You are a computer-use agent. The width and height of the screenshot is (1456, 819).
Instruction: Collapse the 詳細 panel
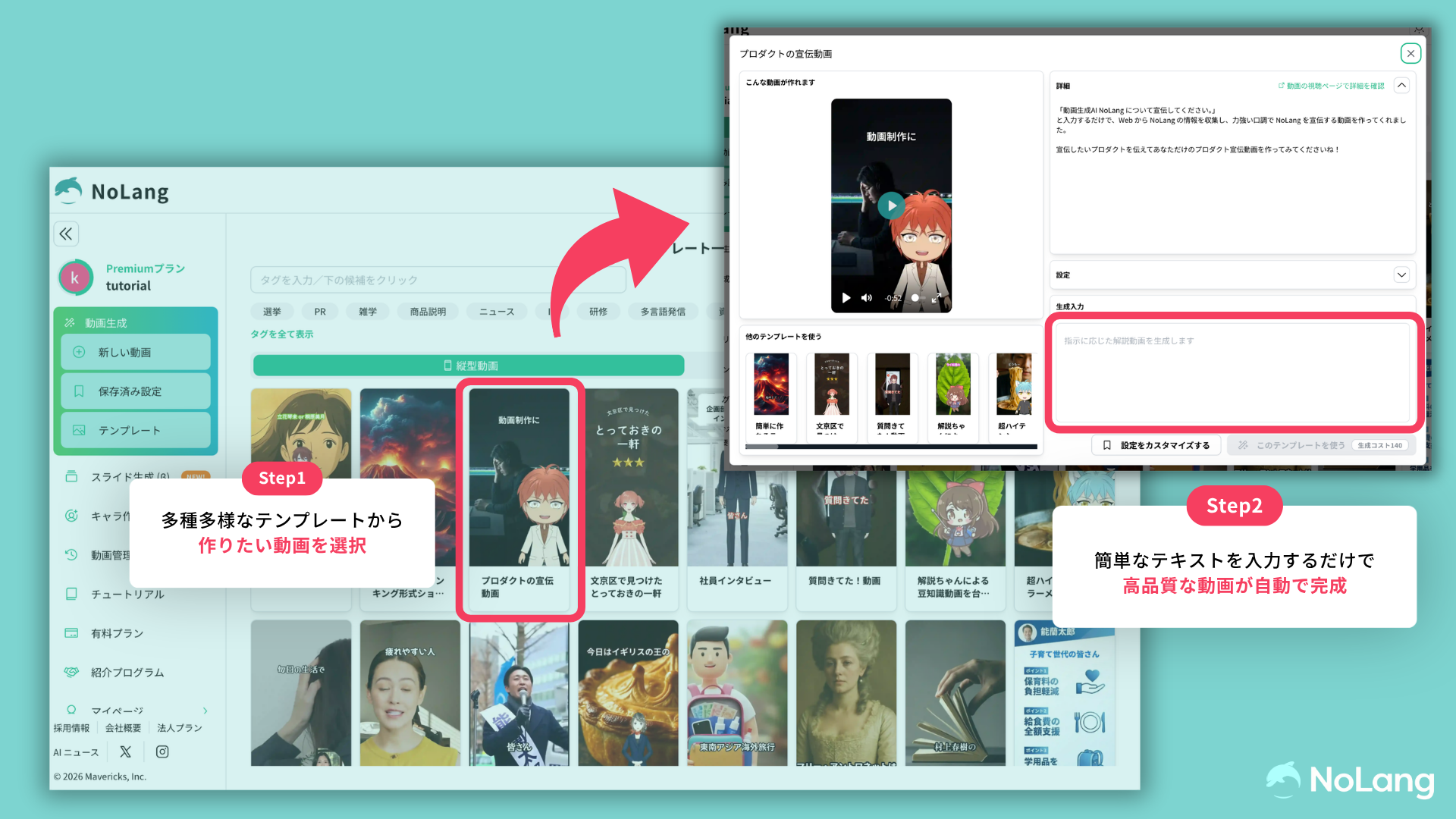click(1401, 85)
